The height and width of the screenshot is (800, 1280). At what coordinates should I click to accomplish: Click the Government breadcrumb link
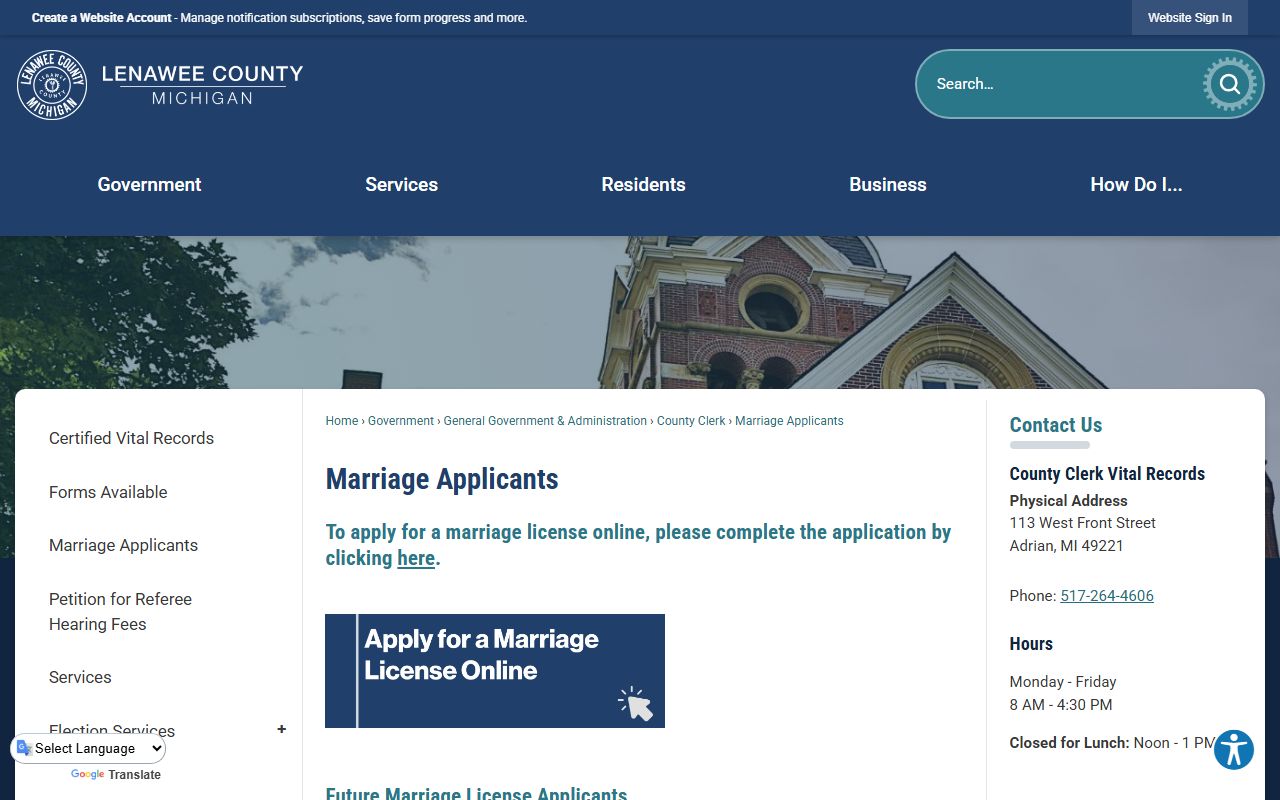[401, 421]
